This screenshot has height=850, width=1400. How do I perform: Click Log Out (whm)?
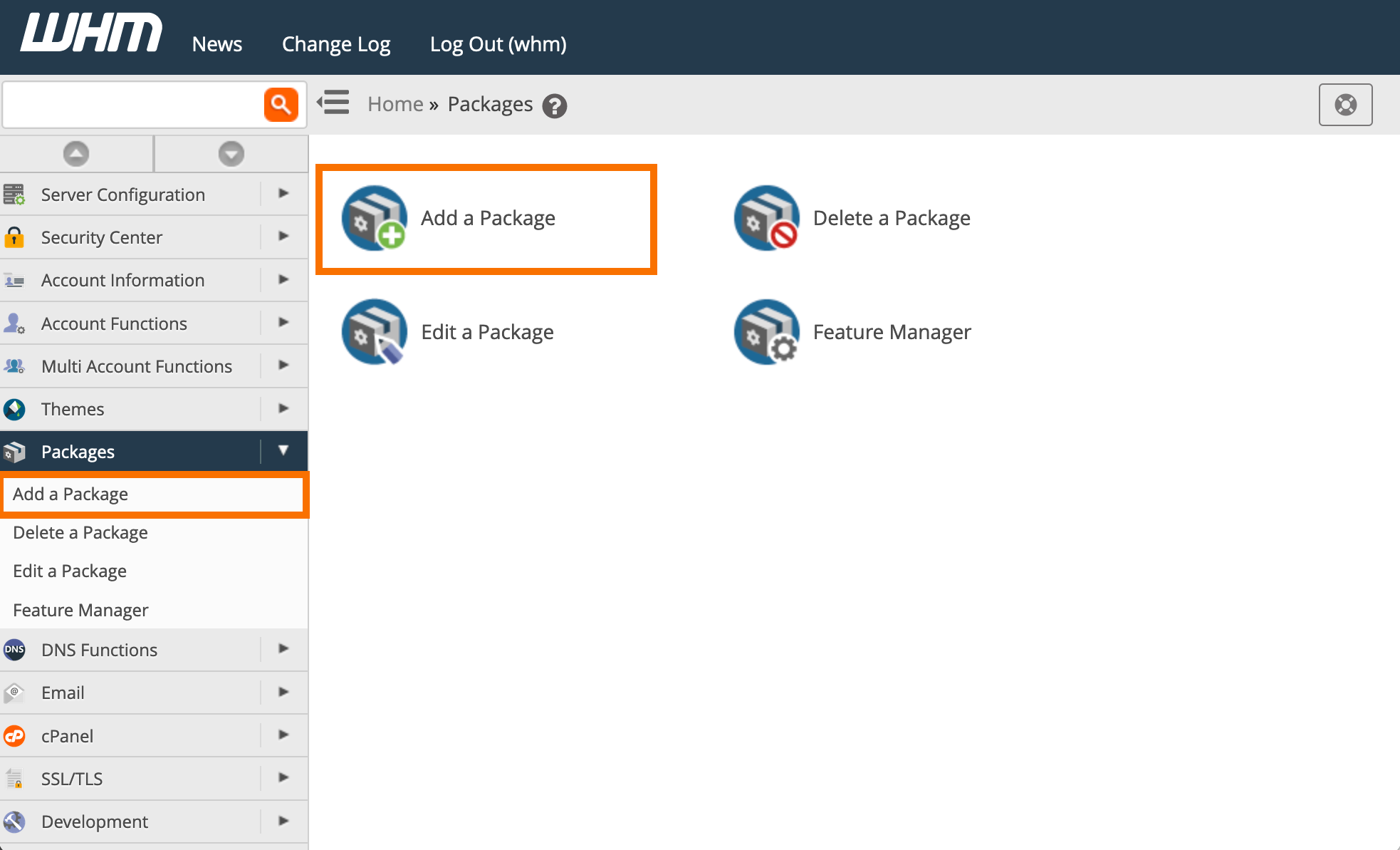click(x=498, y=44)
